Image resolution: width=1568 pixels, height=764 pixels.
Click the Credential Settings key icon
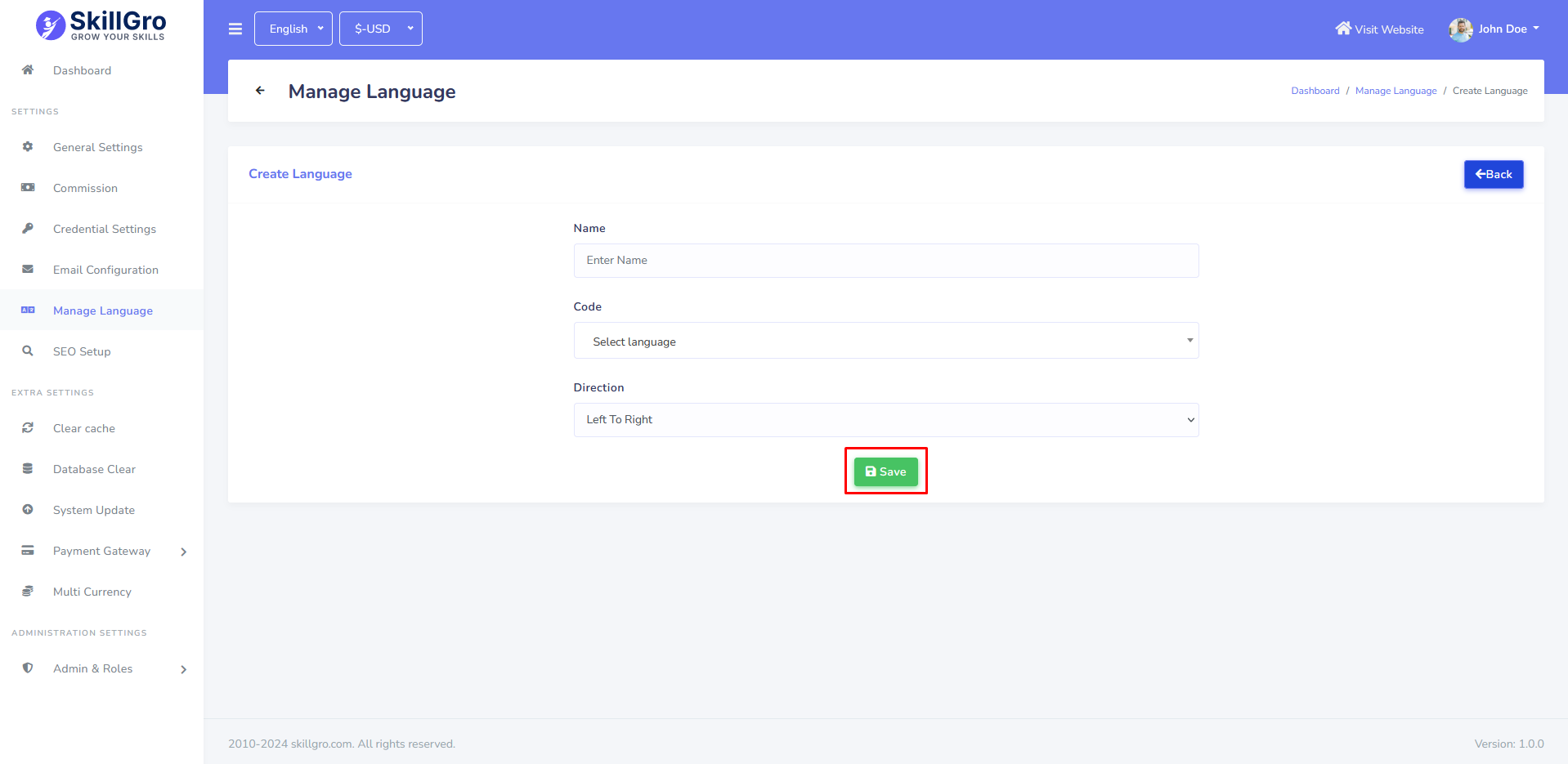(x=28, y=228)
